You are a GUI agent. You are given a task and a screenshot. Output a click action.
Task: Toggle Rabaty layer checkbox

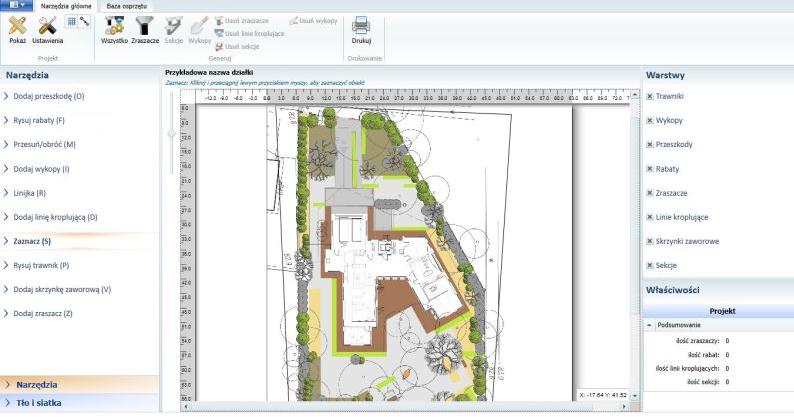pyautogui.click(x=650, y=169)
